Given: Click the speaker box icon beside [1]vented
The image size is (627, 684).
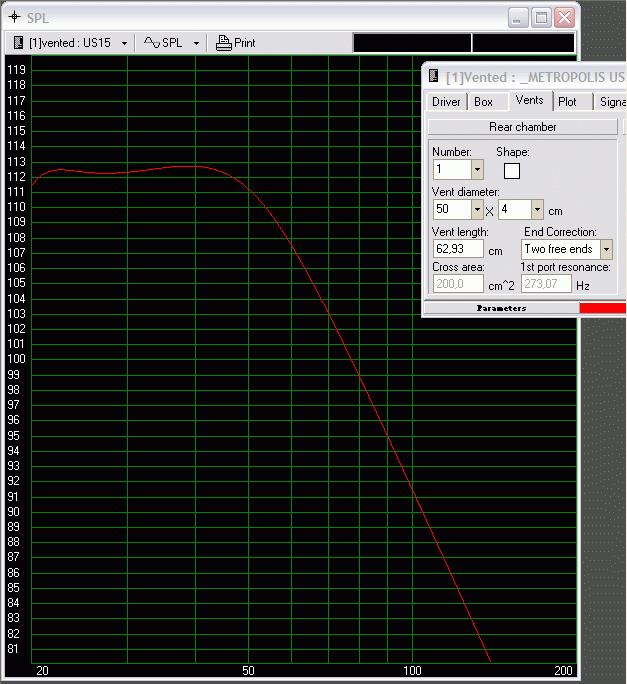Looking at the screenshot, I should [x=18, y=43].
